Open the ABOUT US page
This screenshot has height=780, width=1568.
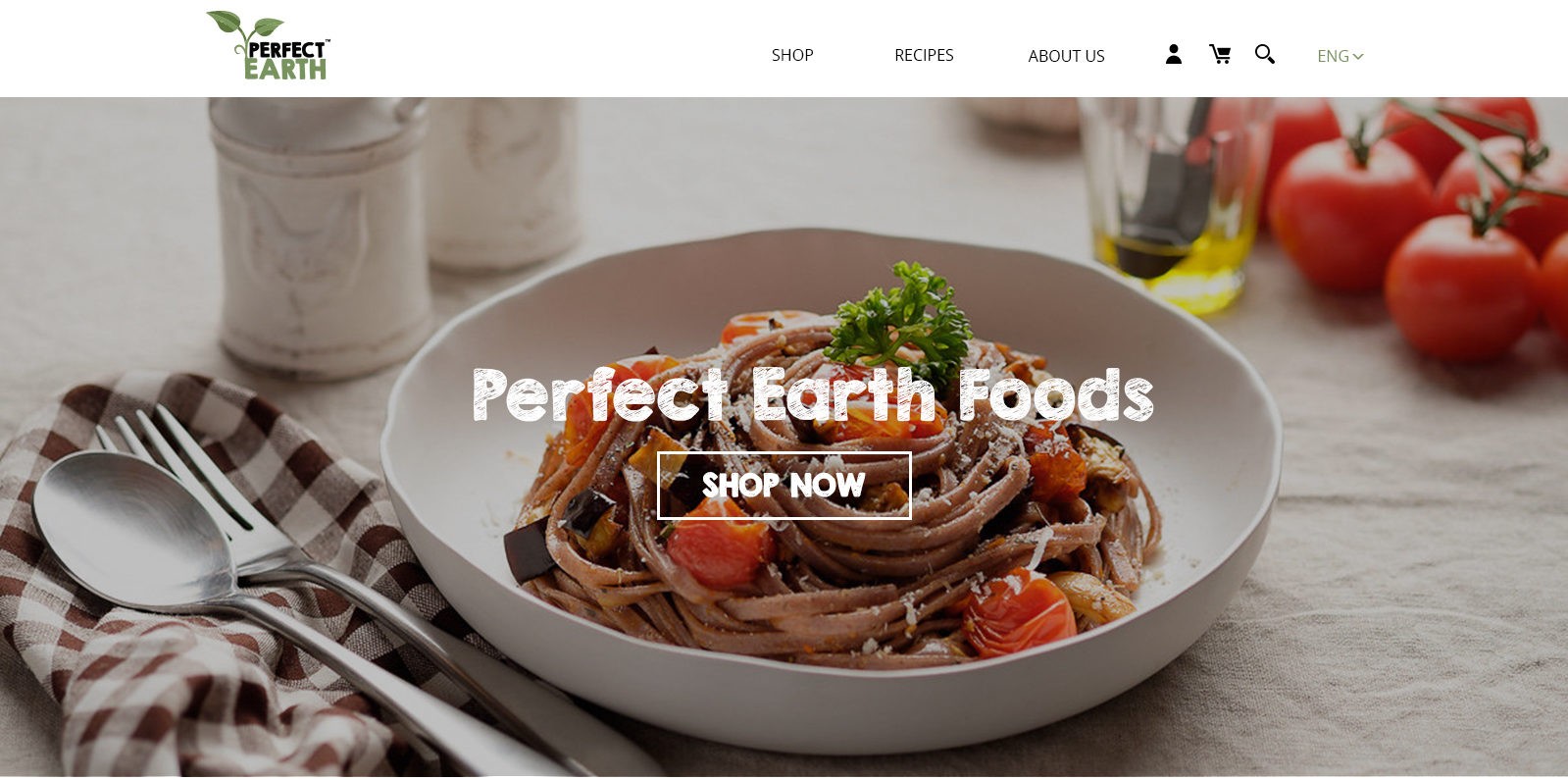coord(1066,56)
